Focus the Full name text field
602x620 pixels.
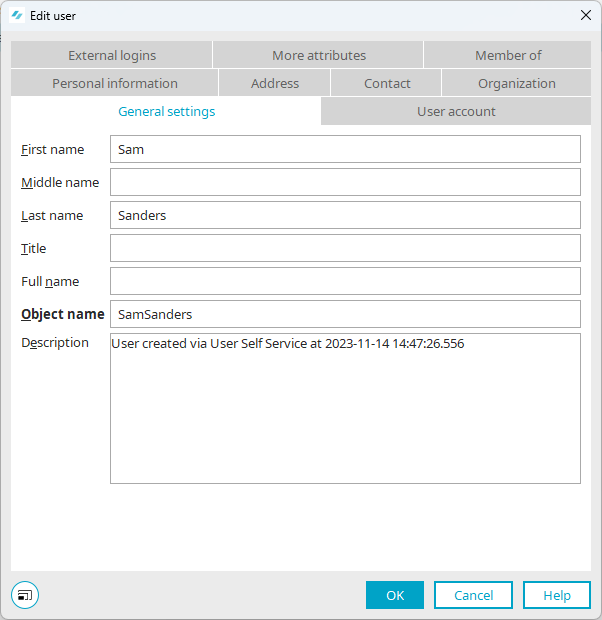[345, 281]
